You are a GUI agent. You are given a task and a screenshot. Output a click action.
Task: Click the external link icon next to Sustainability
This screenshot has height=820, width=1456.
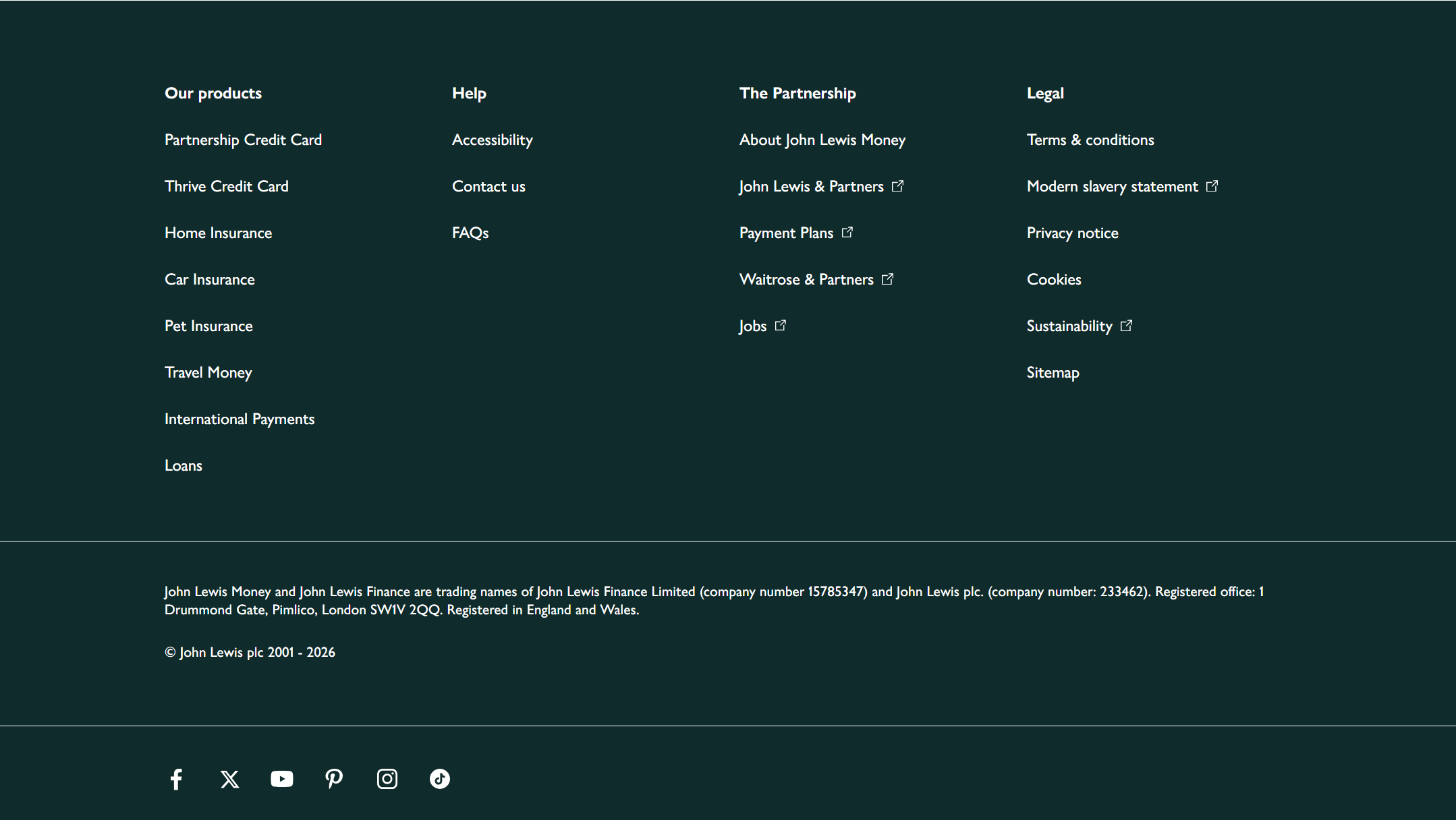[1127, 325]
